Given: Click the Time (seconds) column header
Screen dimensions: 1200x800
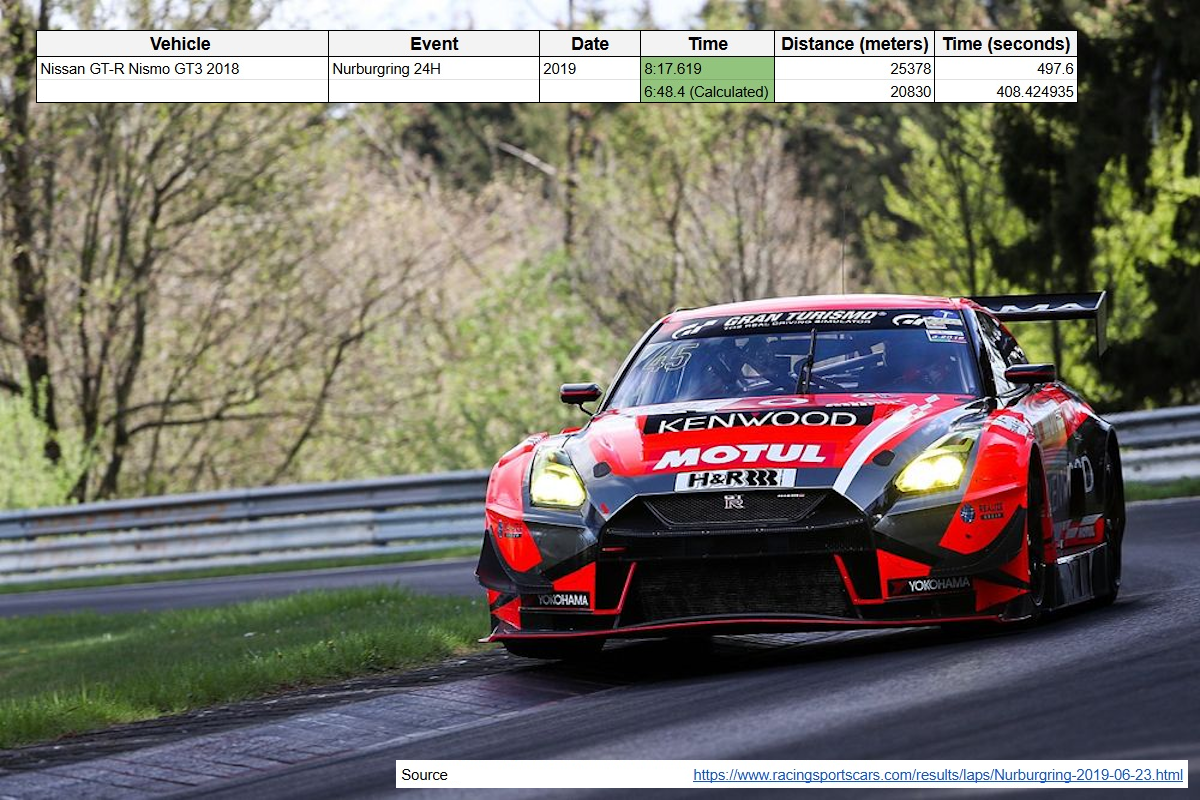Looking at the screenshot, I should pos(1005,44).
